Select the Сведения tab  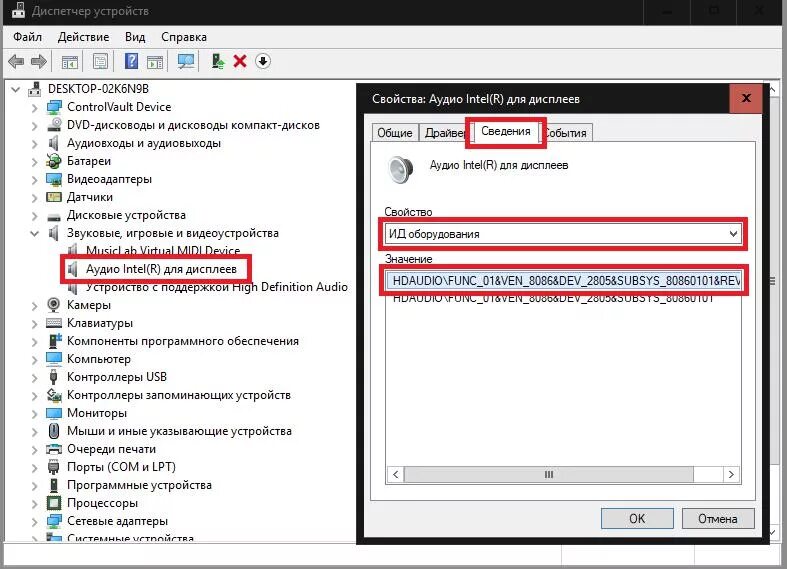505,131
